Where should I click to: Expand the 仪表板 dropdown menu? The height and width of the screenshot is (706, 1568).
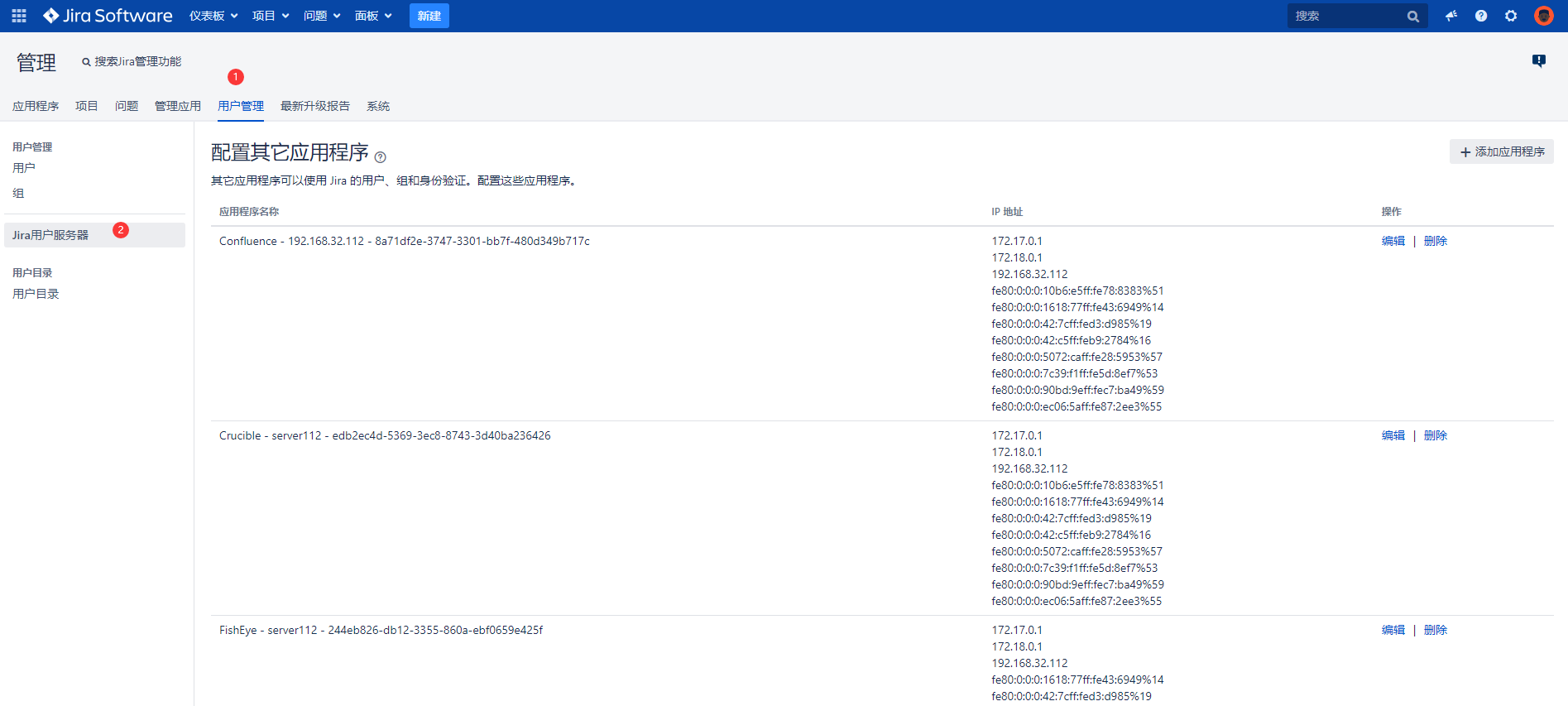point(213,16)
